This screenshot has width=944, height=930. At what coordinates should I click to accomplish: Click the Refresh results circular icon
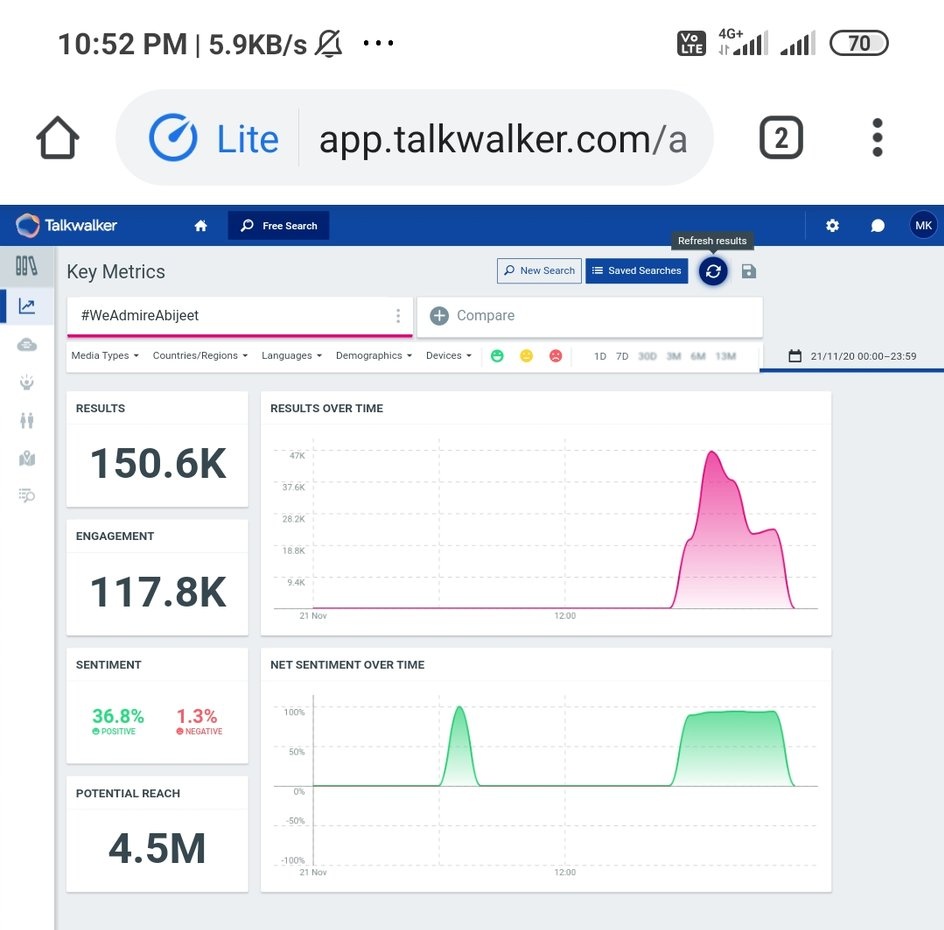click(x=713, y=271)
